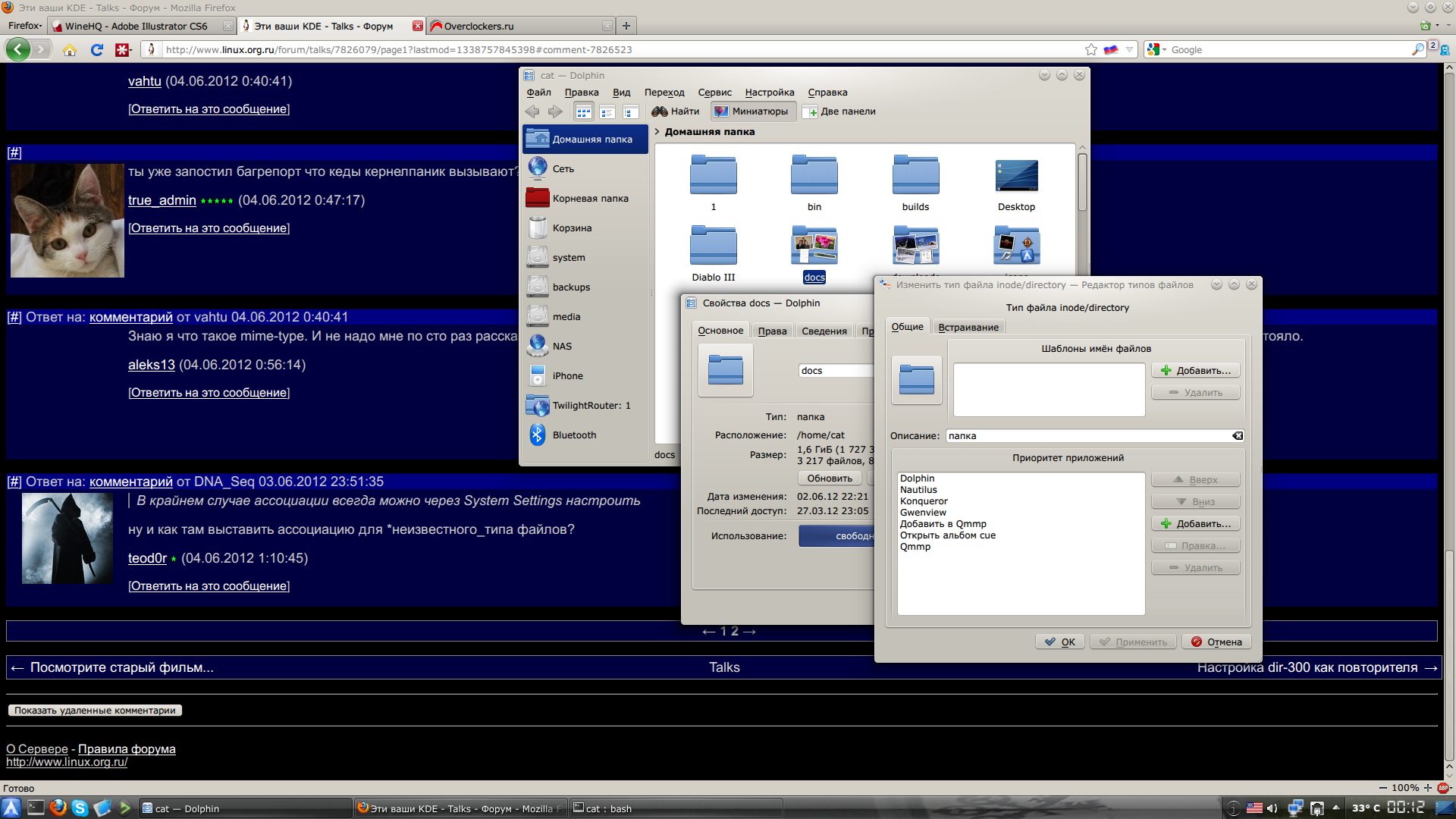1456x819 pixels.
Task: Switch to compact view mode toggle
Action: coord(607,112)
